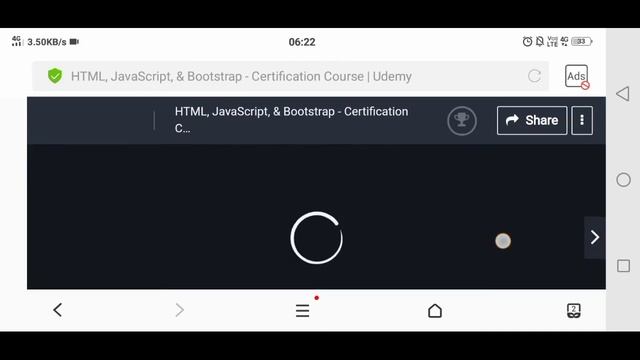Click the Share button

(532, 120)
